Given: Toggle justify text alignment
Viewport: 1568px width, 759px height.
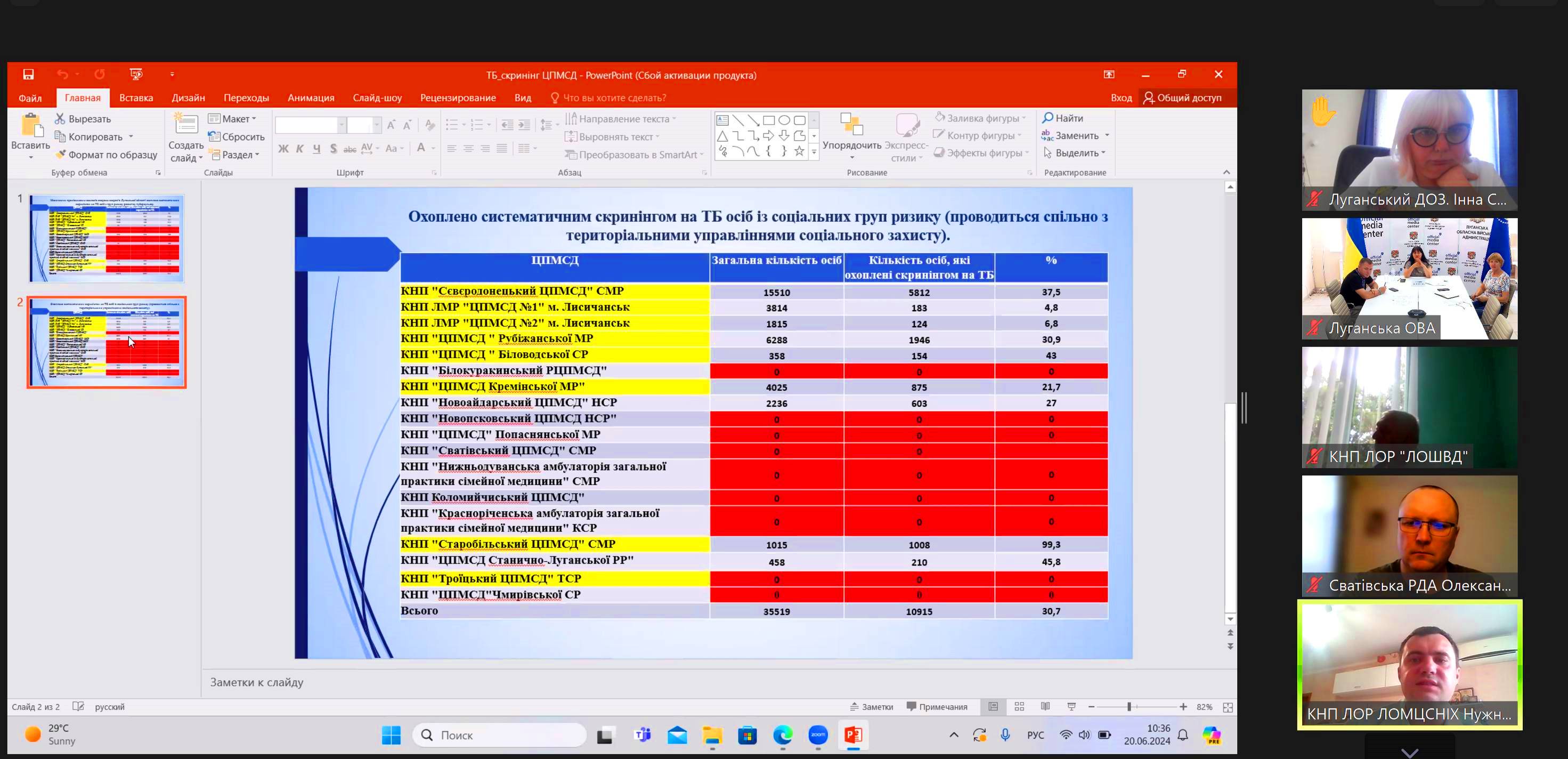Looking at the screenshot, I should coord(501,148).
